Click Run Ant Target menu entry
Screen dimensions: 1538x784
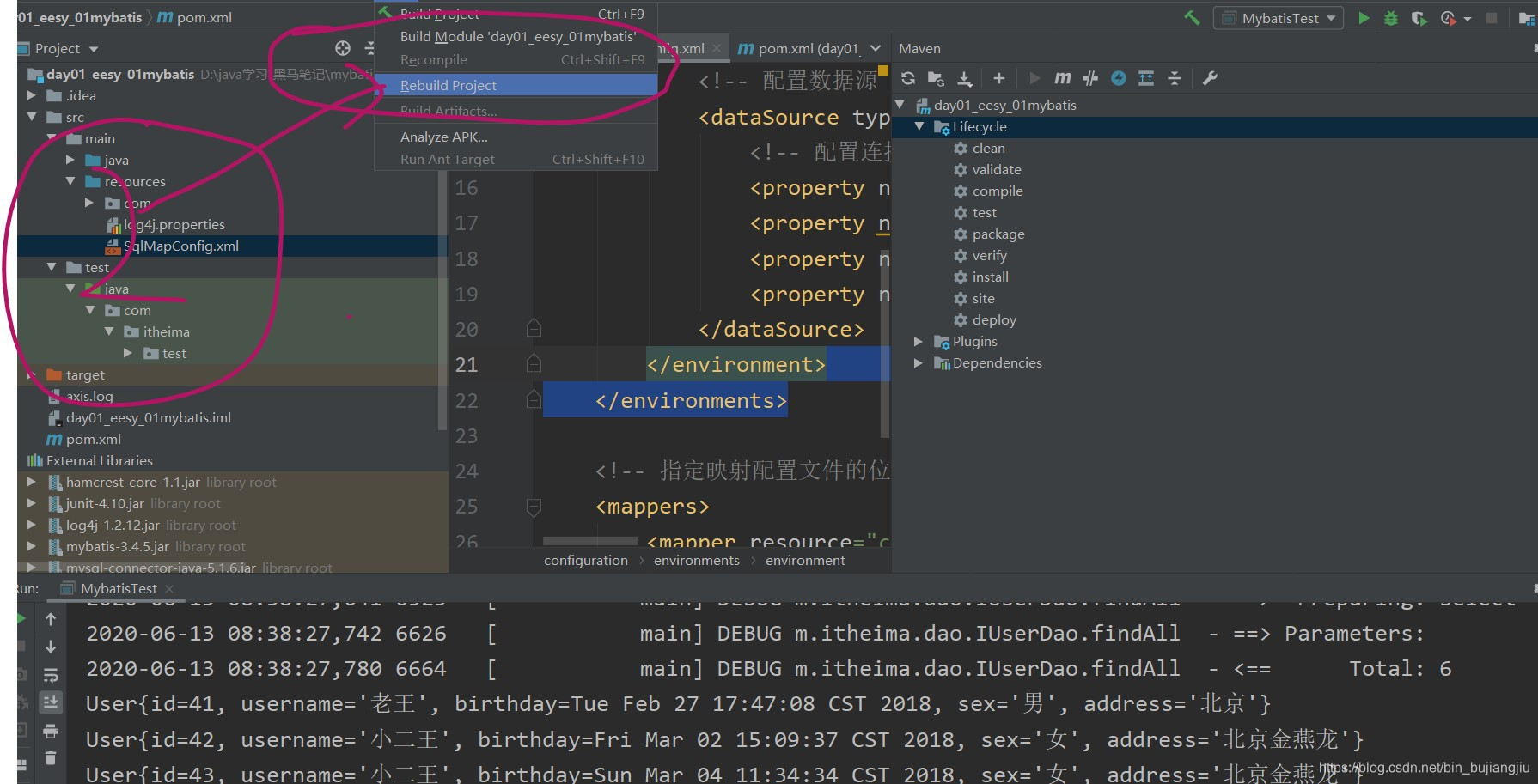click(516, 159)
